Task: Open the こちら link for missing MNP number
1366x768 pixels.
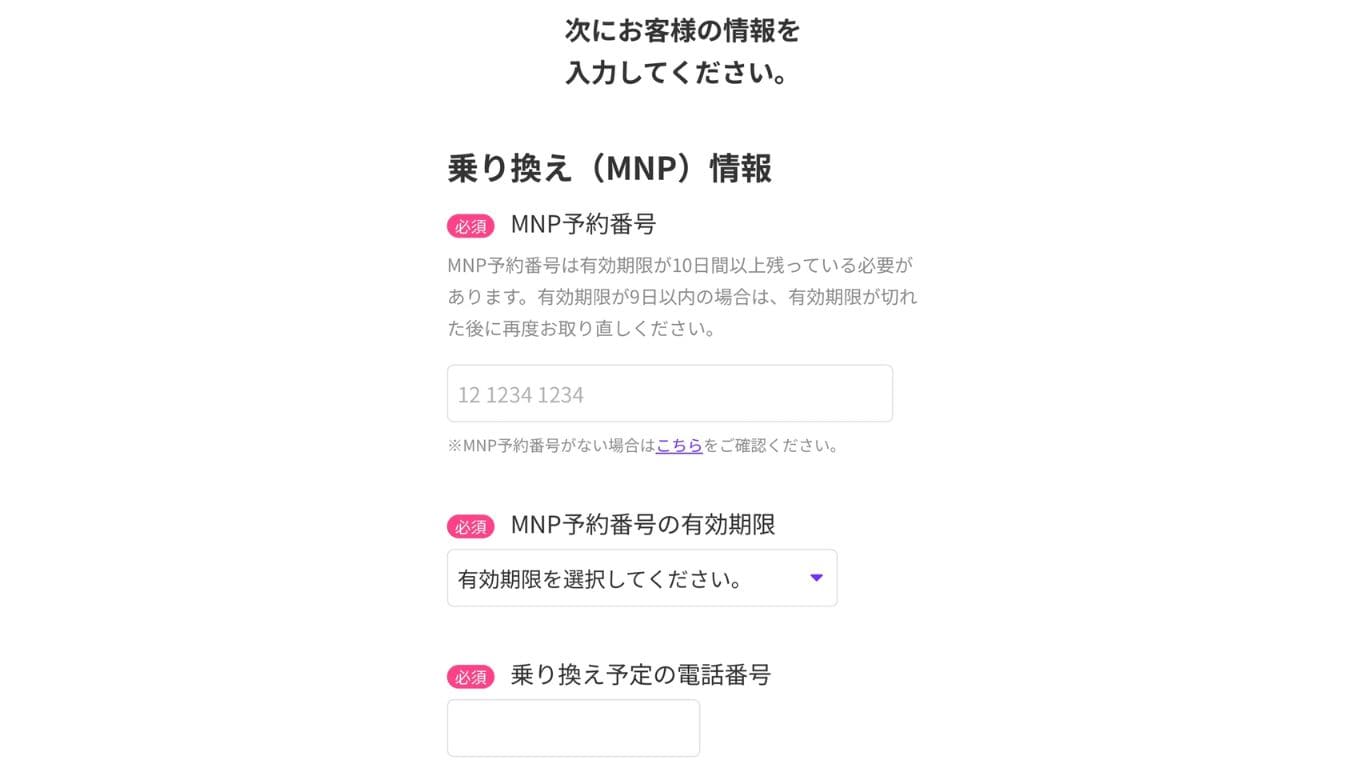Action: tap(679, 446)
